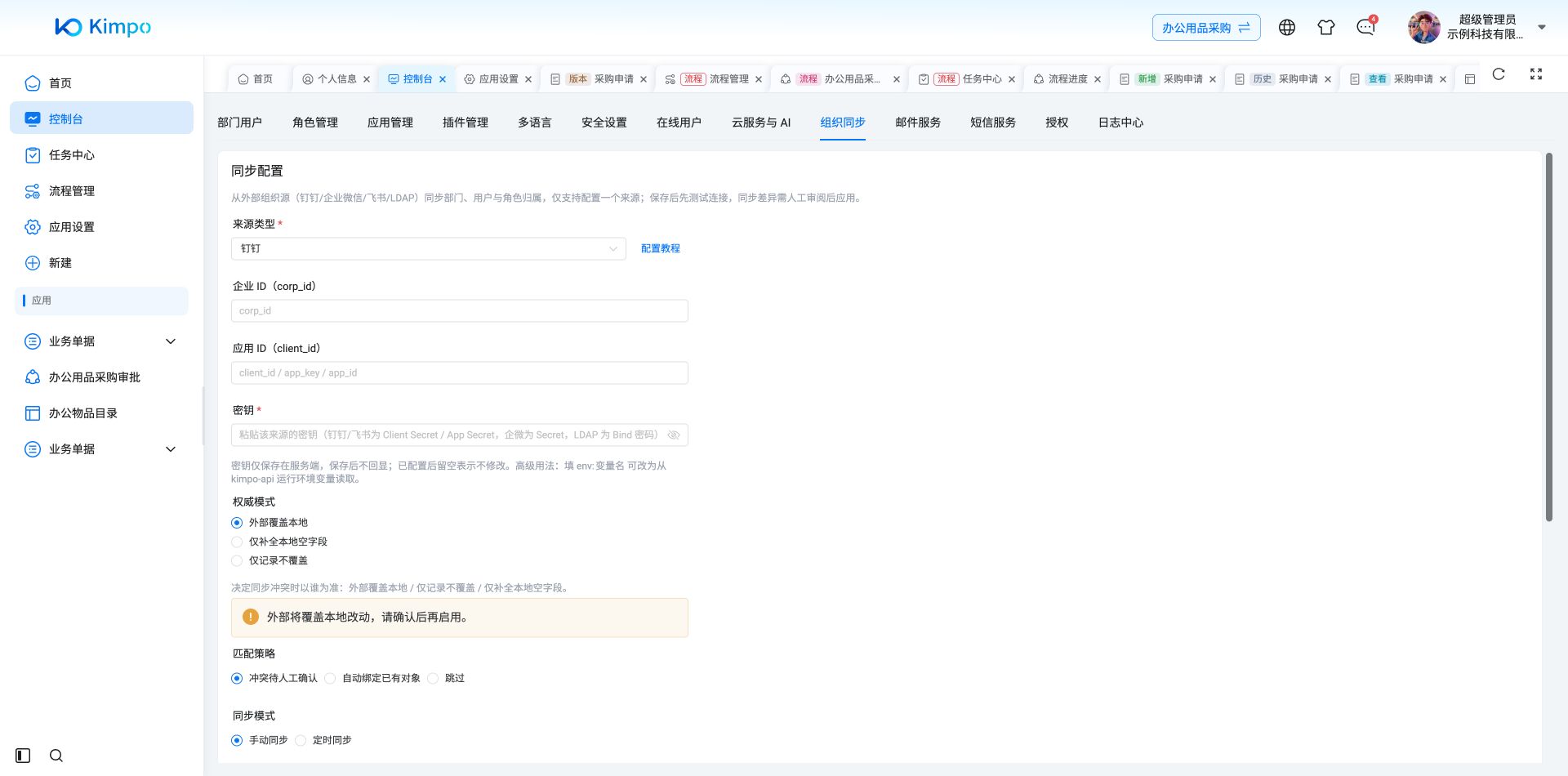Image resolution: width=1568 pixels, height=776 pixels.
Task: Open the 多语言 section
Action: [535, 123]
